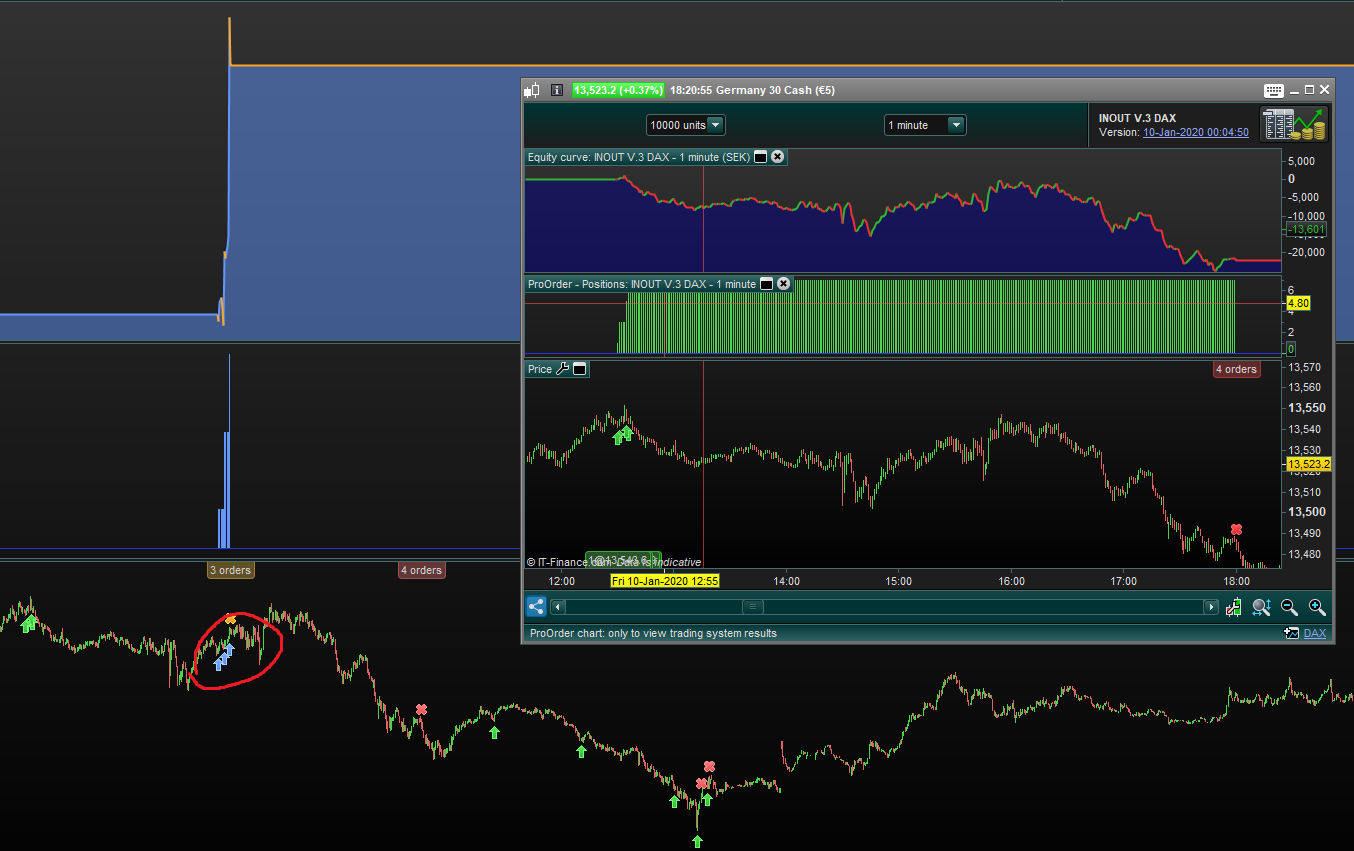Click the horizontal scrollbar thumb
This screenshot has width=1354, height=851.
pyautogui.click(x=752, y=607)
